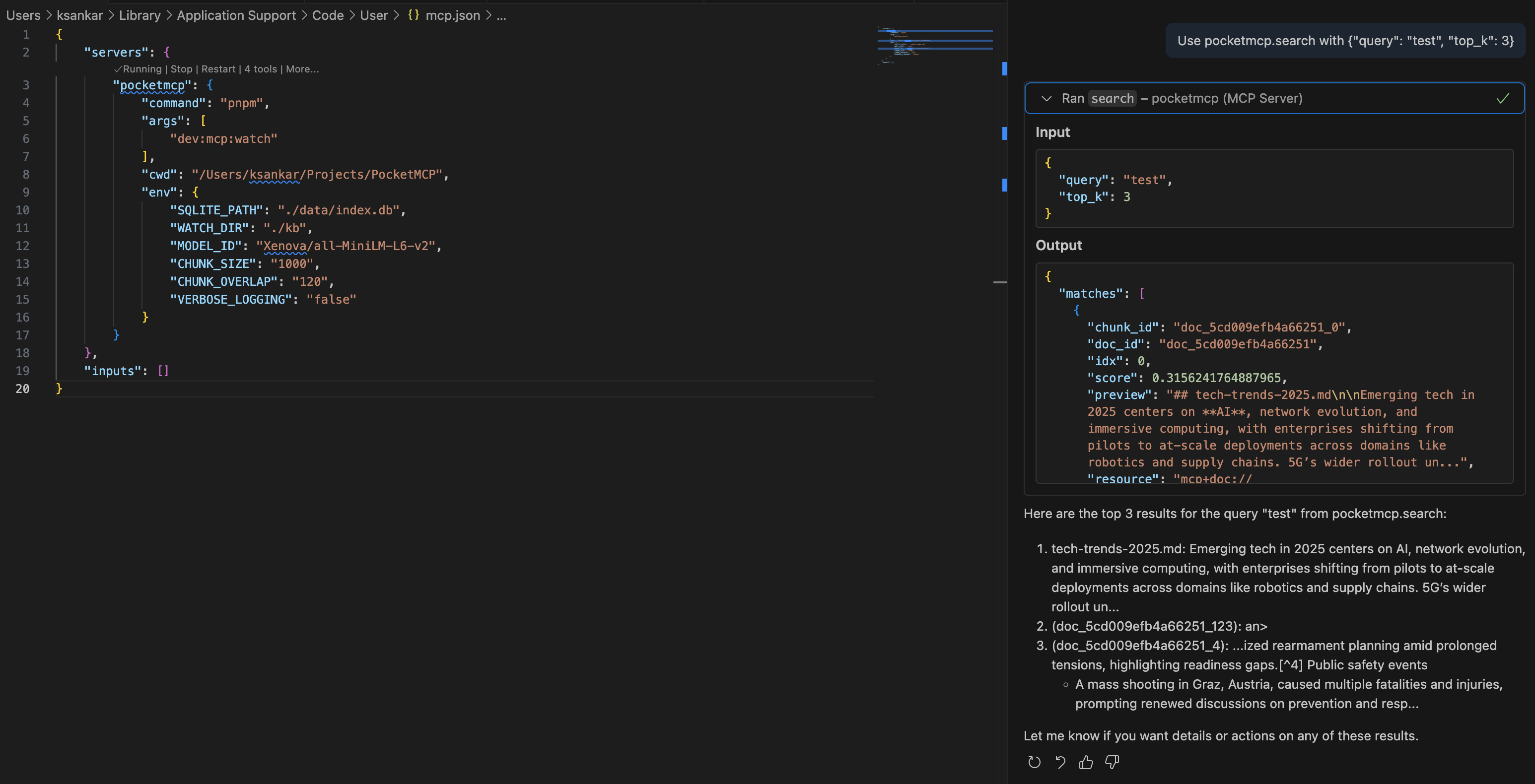
Task: Click the mcp.json braces file icon
Action: pyautogui.click(x=413, y=15)
